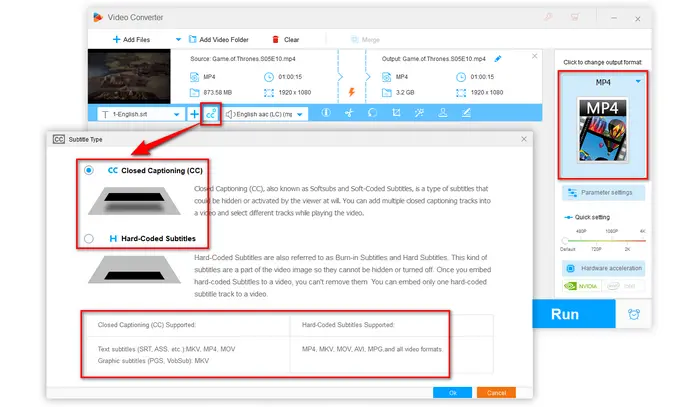Click Add Video Folder button
The width and height of the screenshot is (700, 407).
(x=219, y=39)
